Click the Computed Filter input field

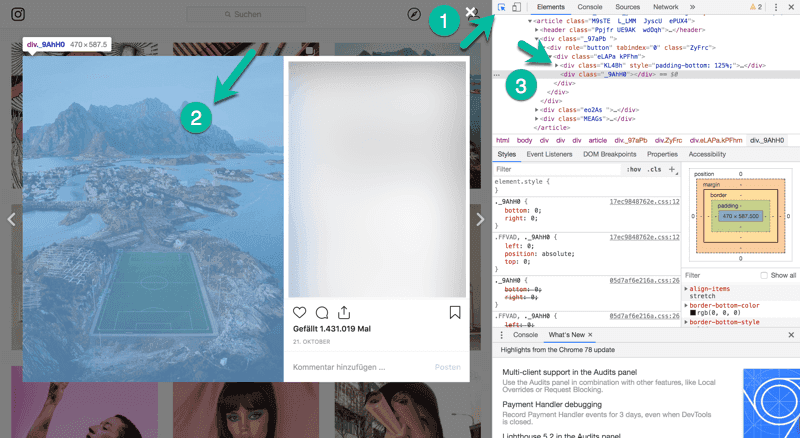coord(721,275)
